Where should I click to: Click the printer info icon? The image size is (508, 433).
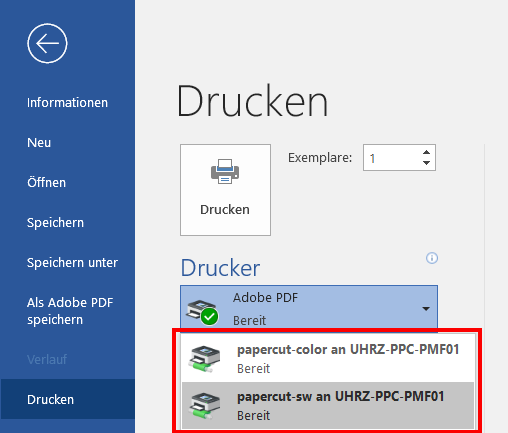point(432,258)
